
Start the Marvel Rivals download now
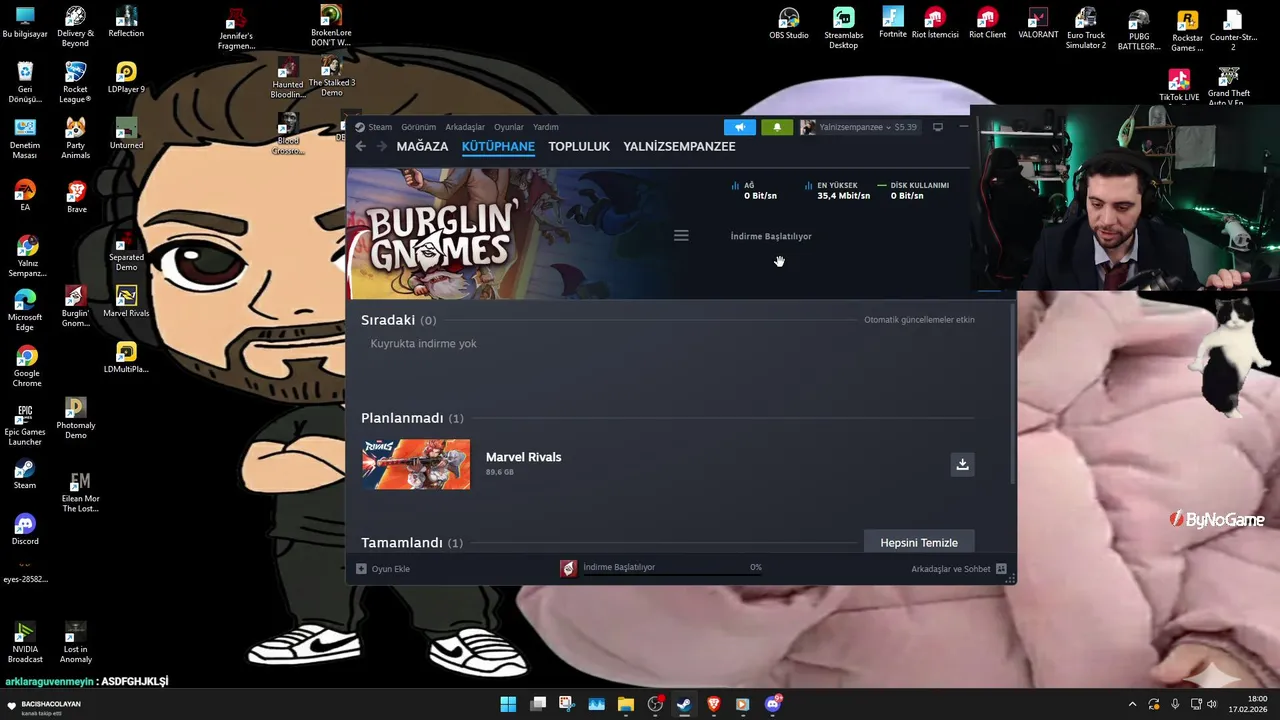pos(962,464)
